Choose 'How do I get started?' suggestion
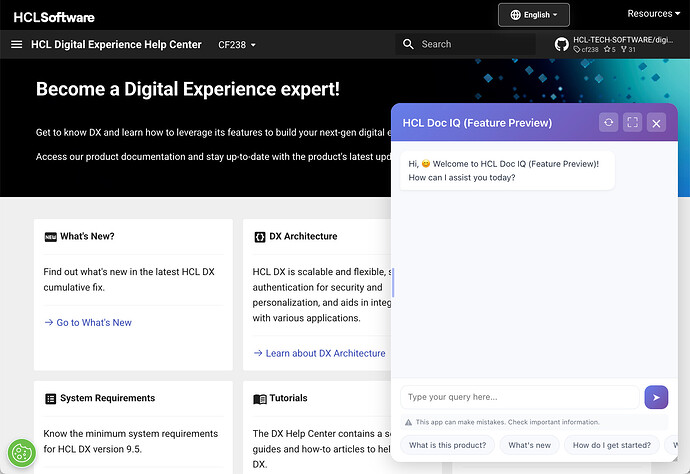The height and width of the screenshot is (474, 690). (612, 445)
